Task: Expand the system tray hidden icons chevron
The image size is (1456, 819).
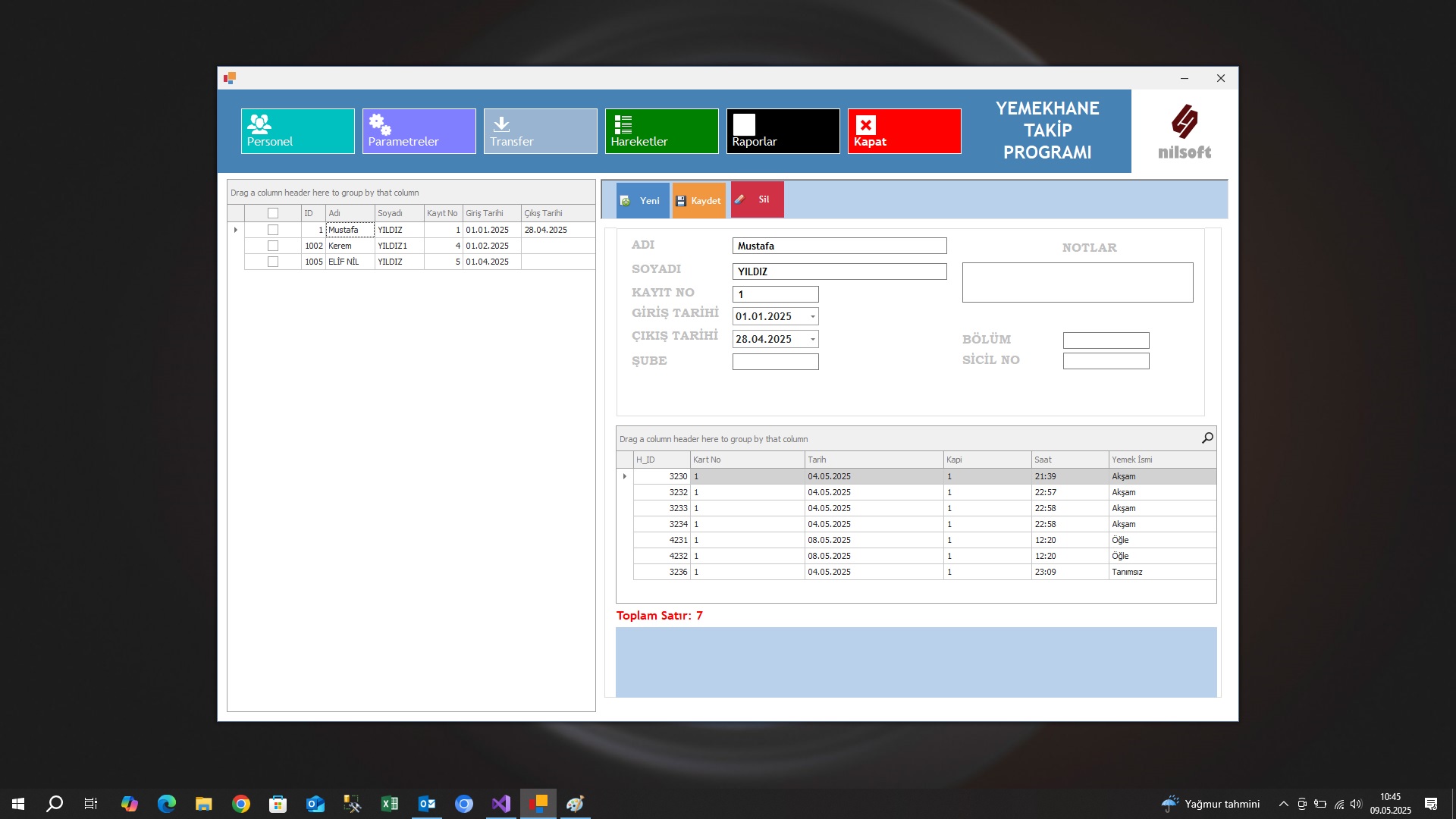Action: [x=1283, y=804]
